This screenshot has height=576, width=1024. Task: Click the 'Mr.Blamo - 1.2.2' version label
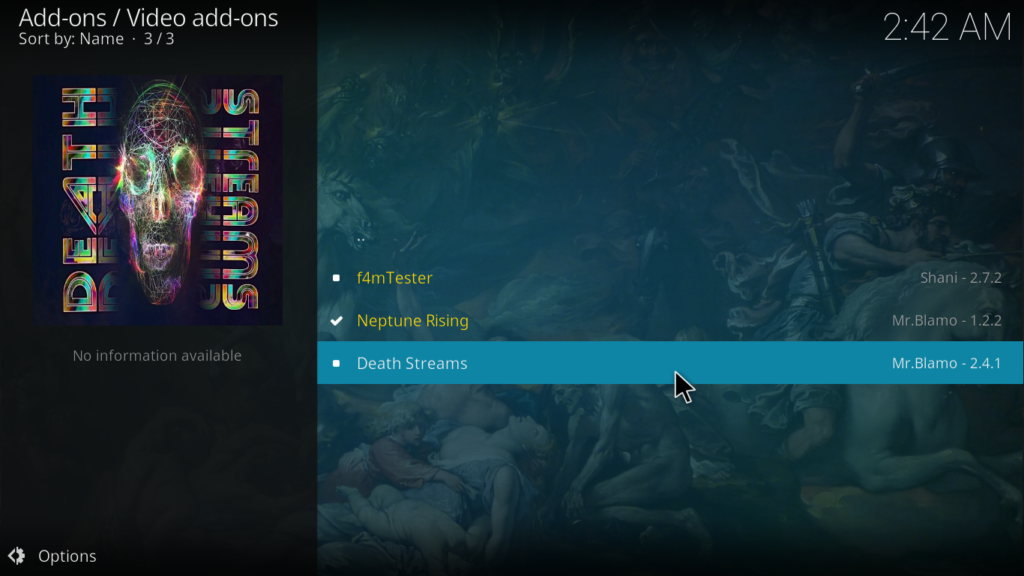(947, 320)
